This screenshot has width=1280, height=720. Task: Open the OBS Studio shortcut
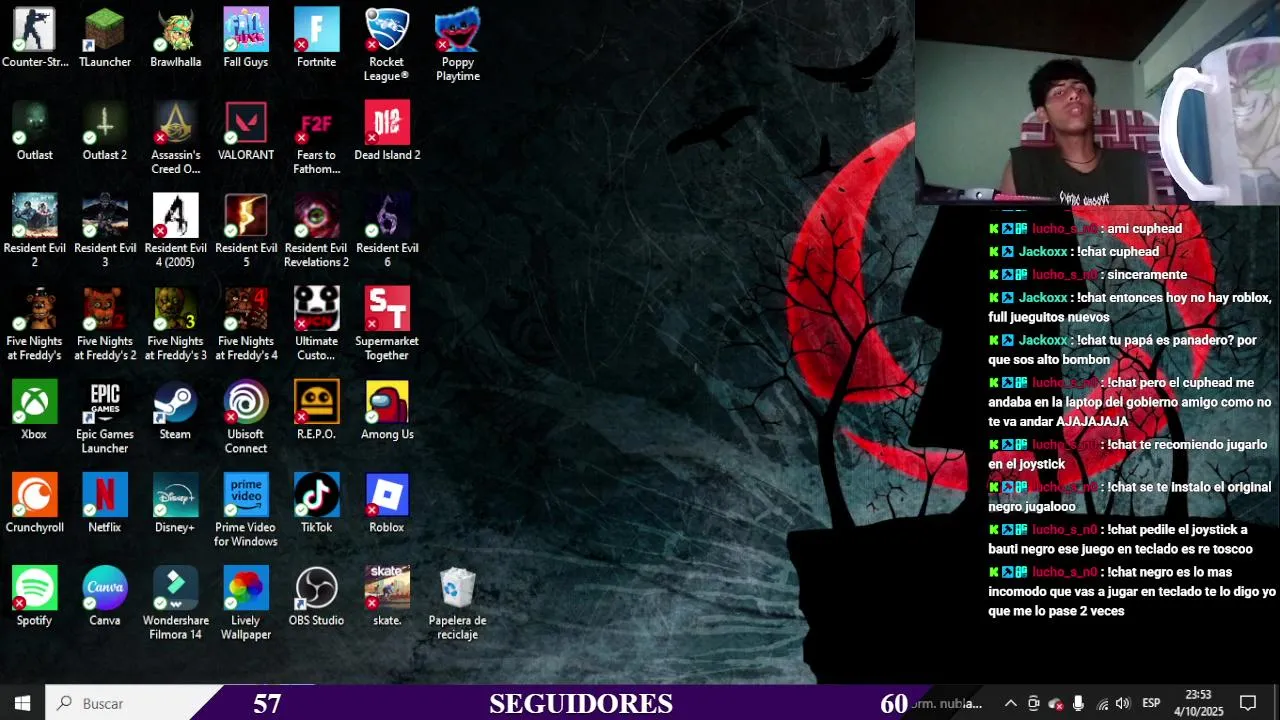316,597
